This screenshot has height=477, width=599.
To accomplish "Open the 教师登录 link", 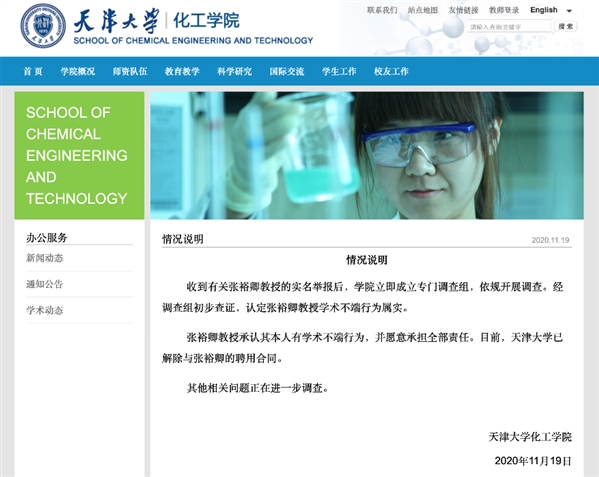I will point(504,10).
